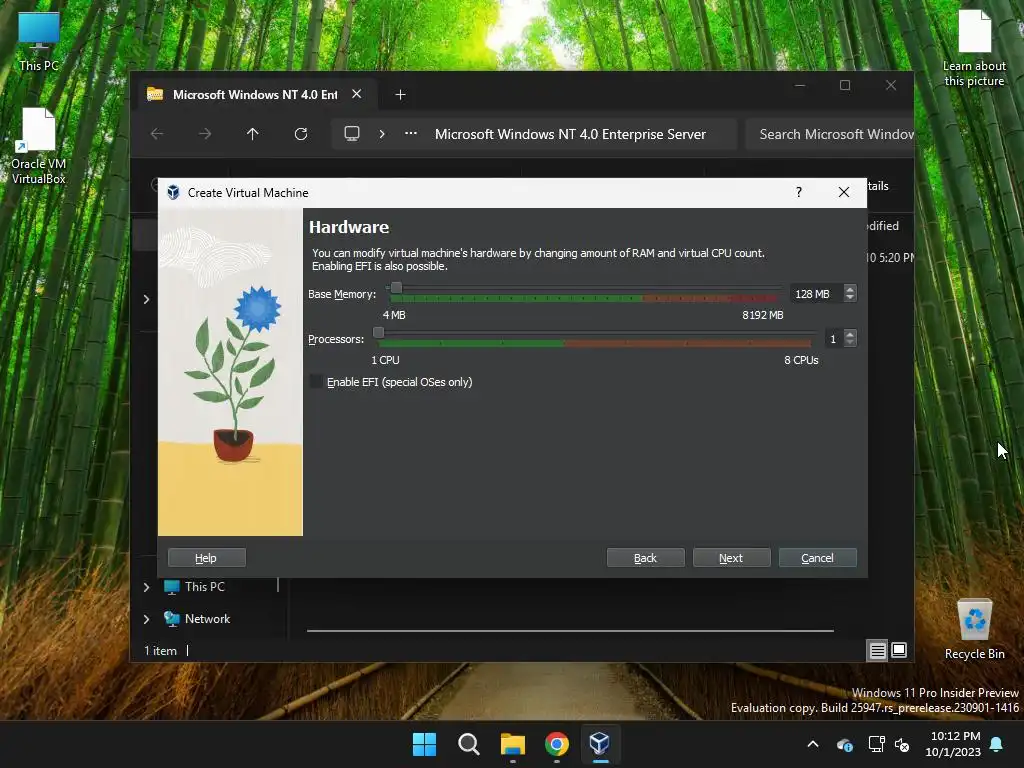Expand the collapsed navigation item beside dialog
1024x768 pixels.
[146, 299]
